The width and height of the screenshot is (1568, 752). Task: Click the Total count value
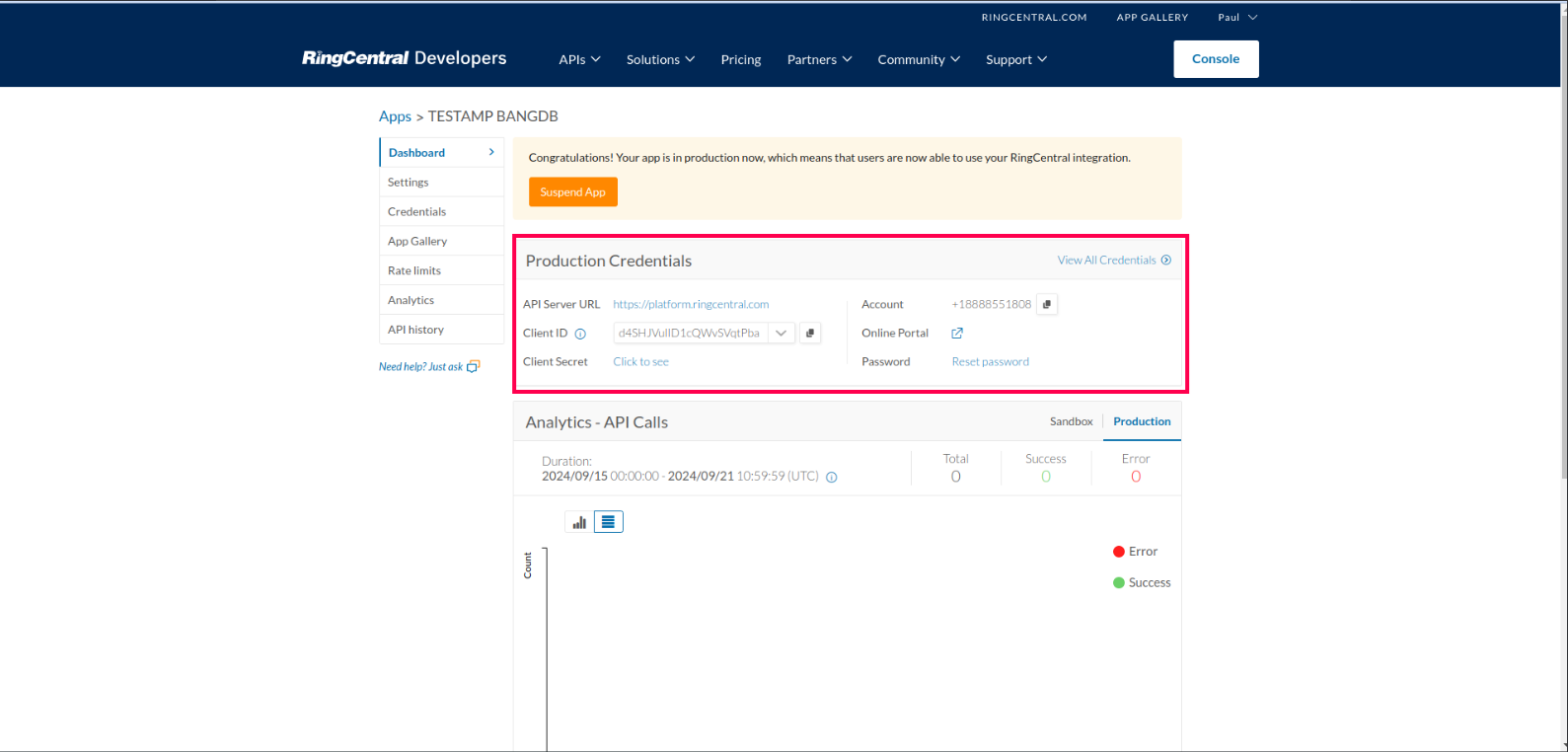[955, 477]
